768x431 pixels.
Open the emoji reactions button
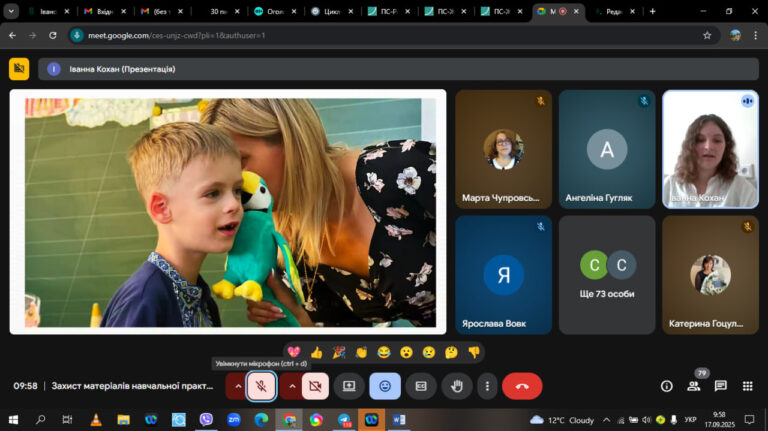coord(385,386)
